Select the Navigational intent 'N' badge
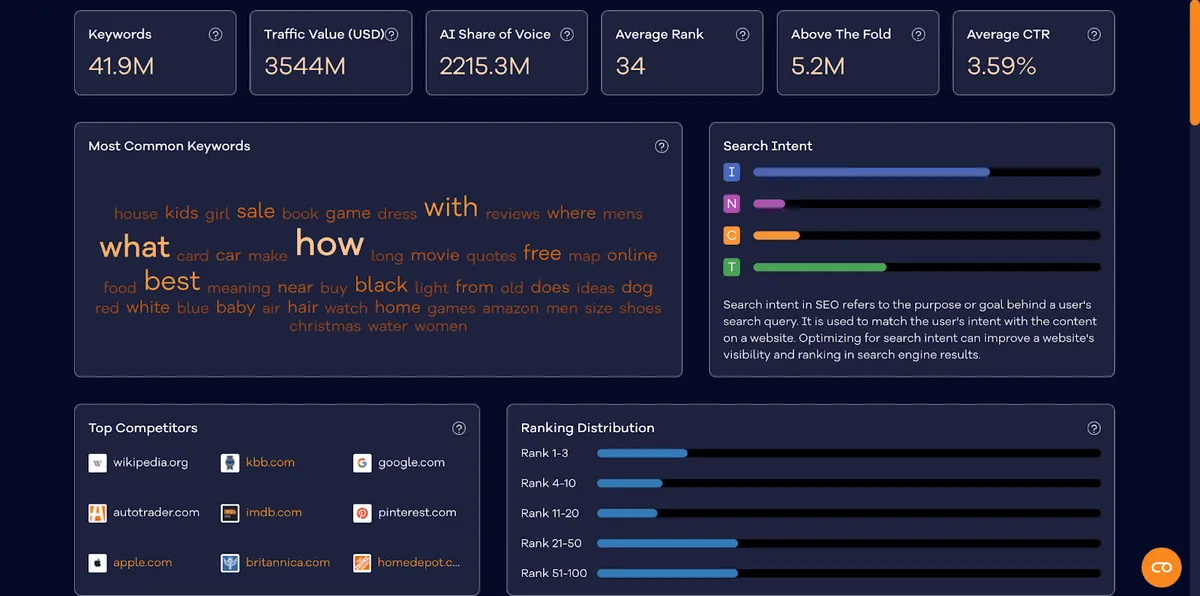The image size is (1200, 596). coord(732,204)
